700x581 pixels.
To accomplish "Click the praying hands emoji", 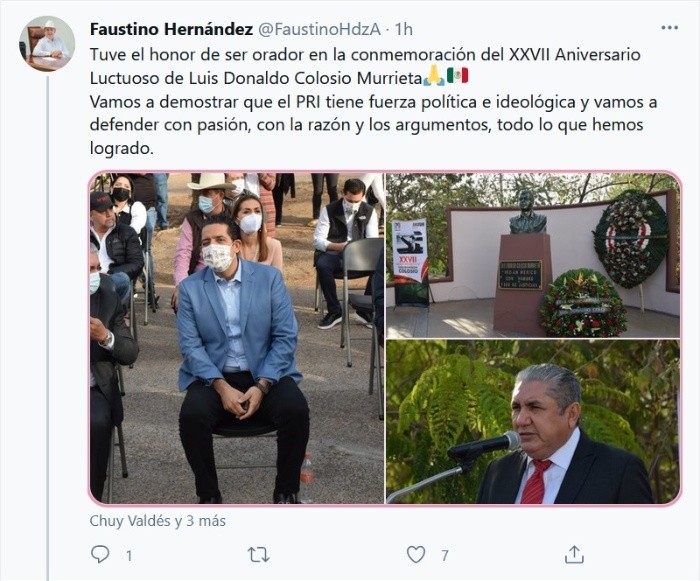I will pos(433,76).
